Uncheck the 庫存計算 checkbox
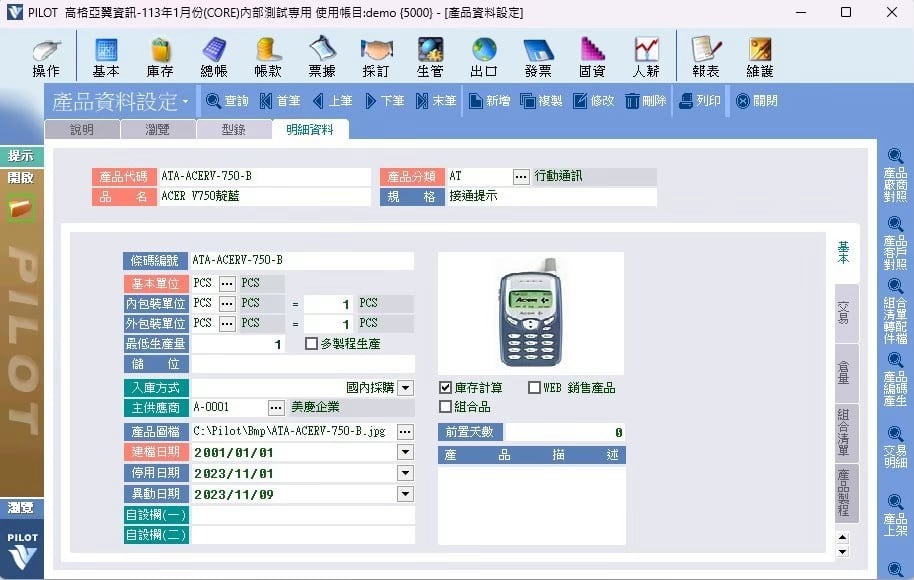 [446, 388]
